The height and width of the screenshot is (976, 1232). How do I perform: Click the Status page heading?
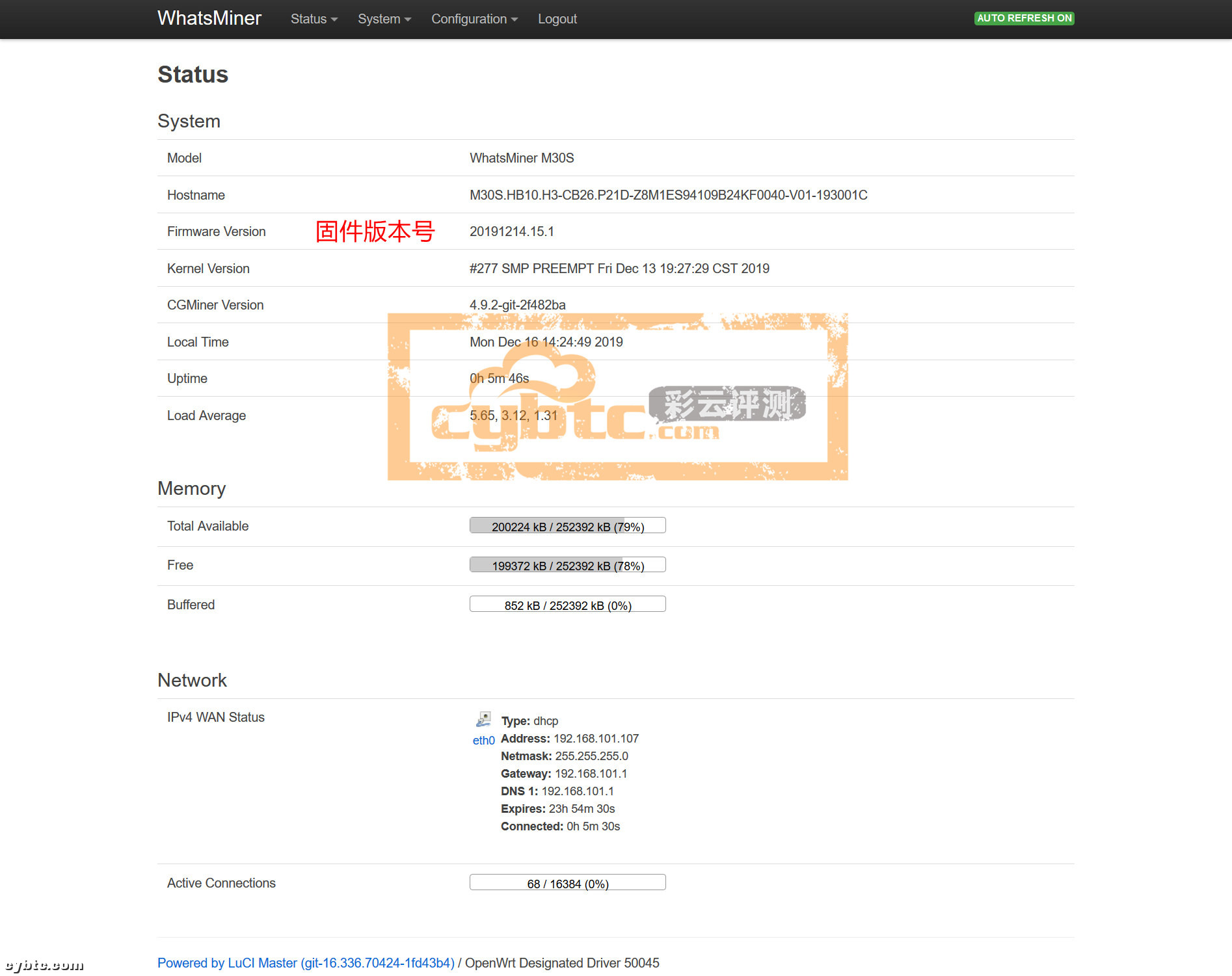click(x=193, y=74)
